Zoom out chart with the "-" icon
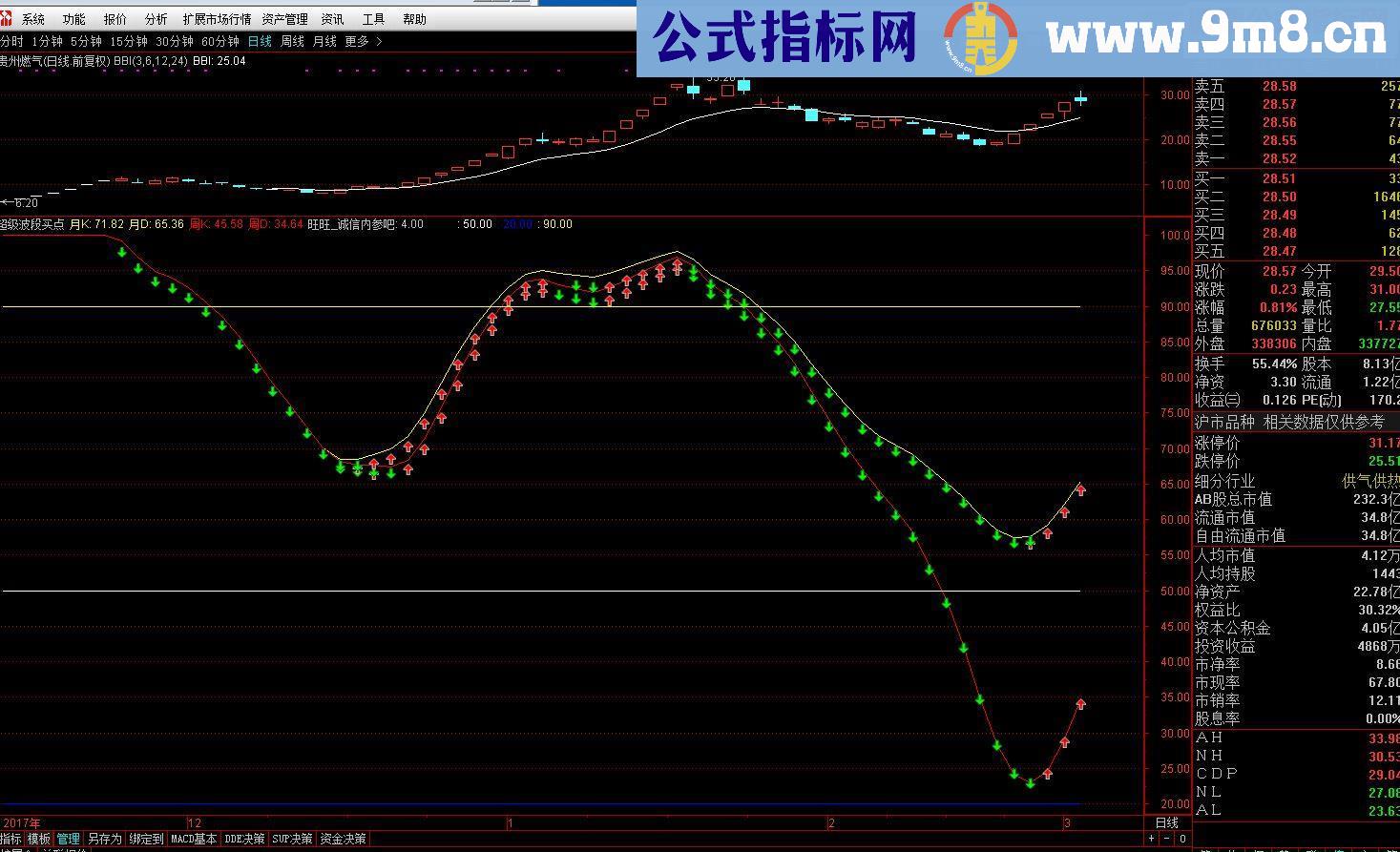This screenshot has width=1400, height=852. (x=1164, y=839)
